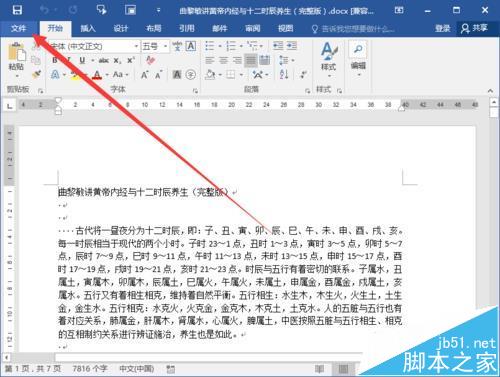Click the 共享 (Share) button
The width and height of the screenshot is (500, 377).
[x=474, y=28]
